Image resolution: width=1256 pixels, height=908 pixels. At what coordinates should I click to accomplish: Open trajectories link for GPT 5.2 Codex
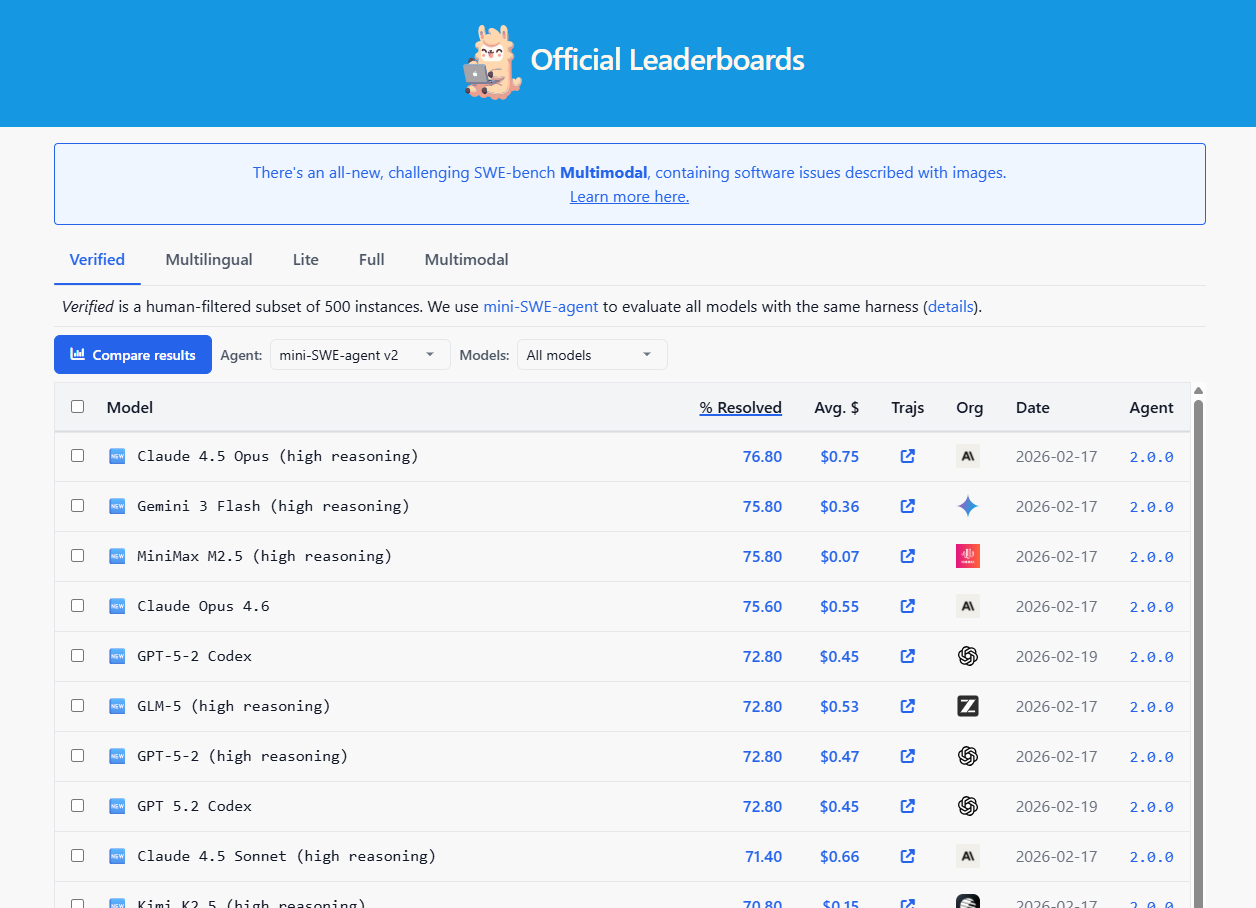908,806
